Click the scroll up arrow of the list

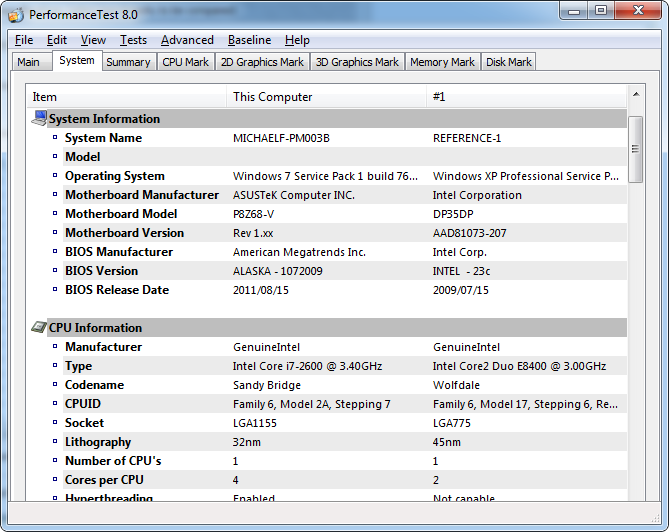tap(636, 94)
